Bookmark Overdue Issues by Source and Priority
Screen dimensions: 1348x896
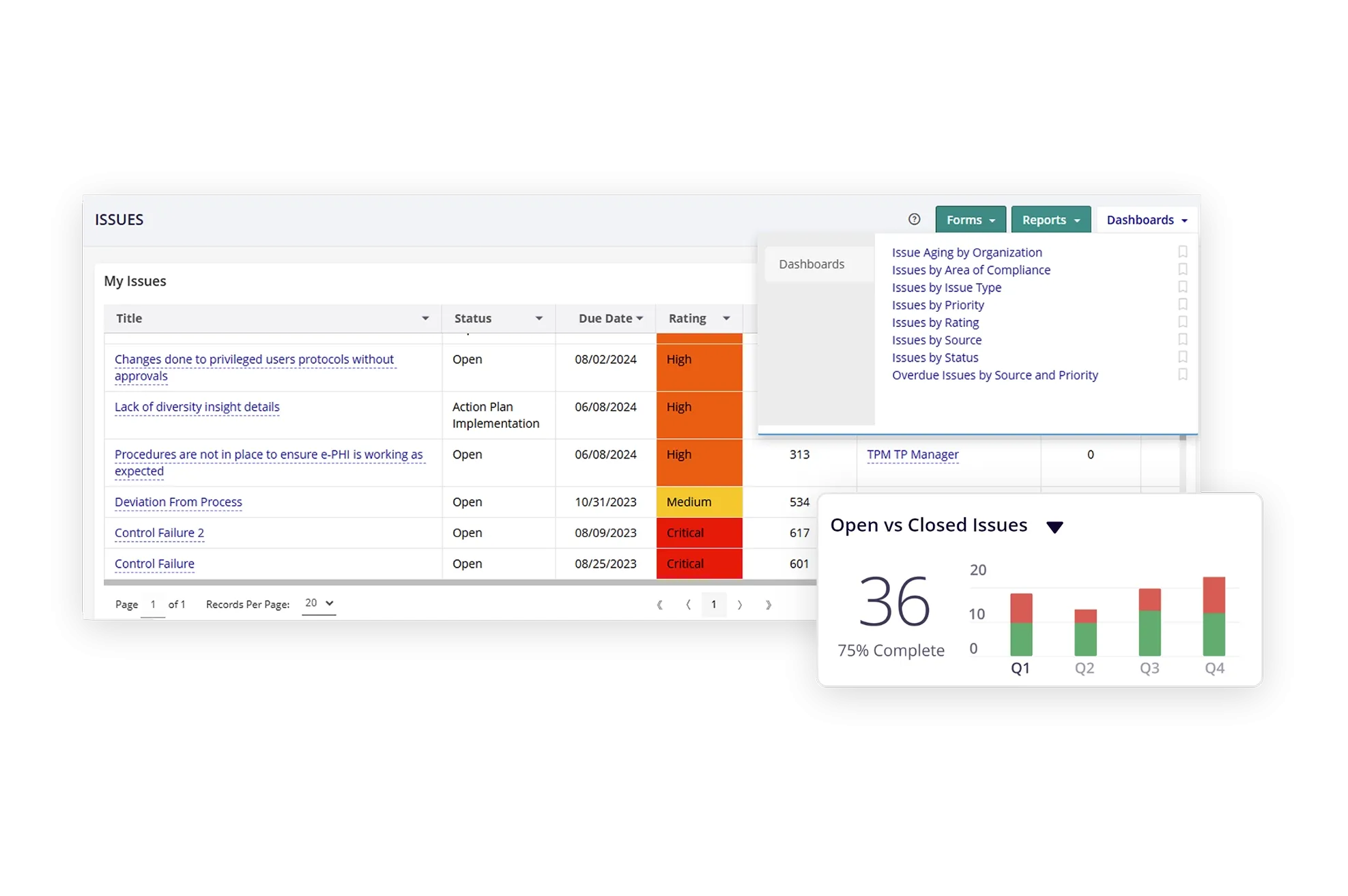pyautogui.click(x=1183, y=375)
